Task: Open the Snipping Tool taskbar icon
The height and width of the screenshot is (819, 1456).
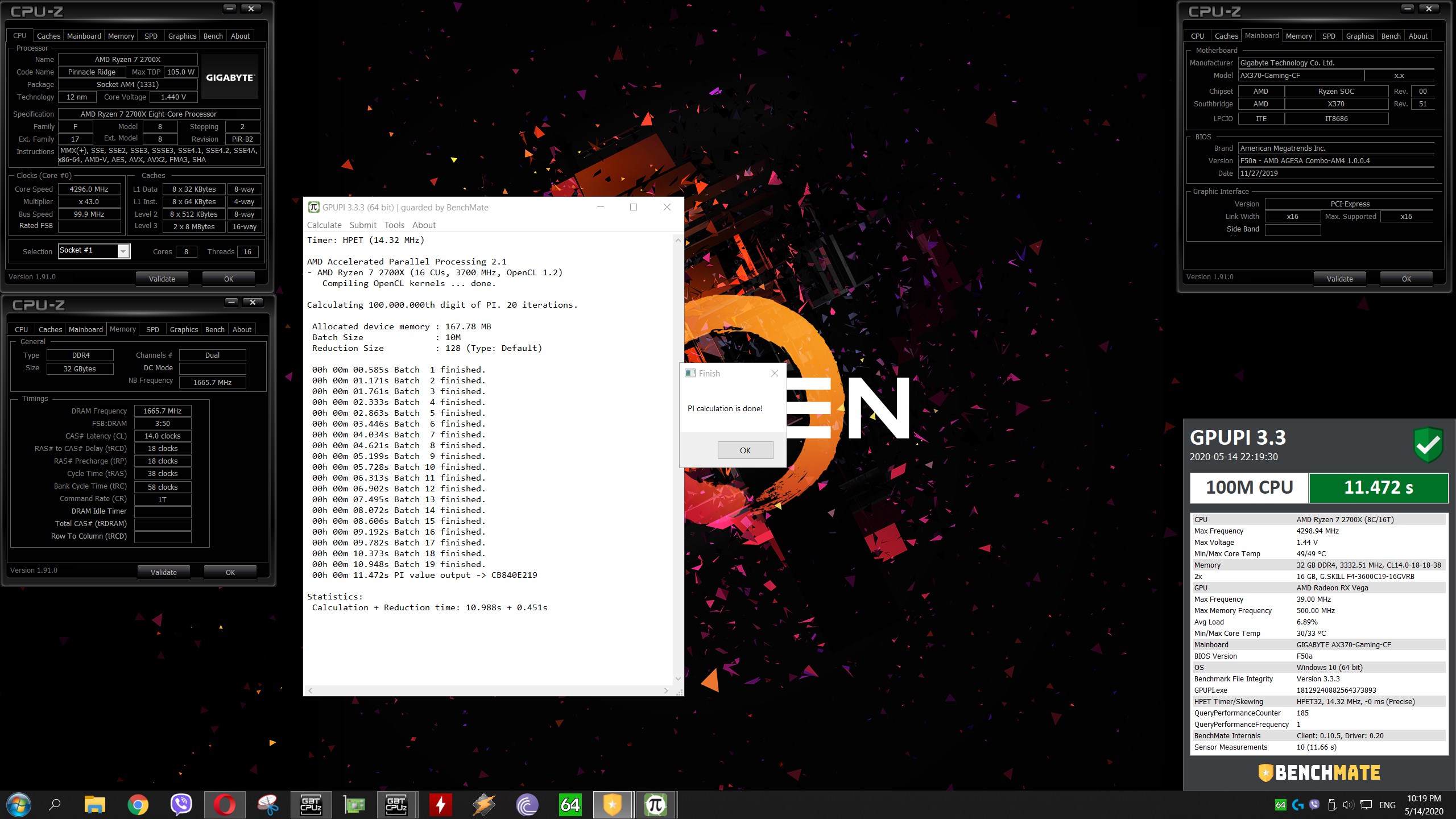Action: pos(268,805)
